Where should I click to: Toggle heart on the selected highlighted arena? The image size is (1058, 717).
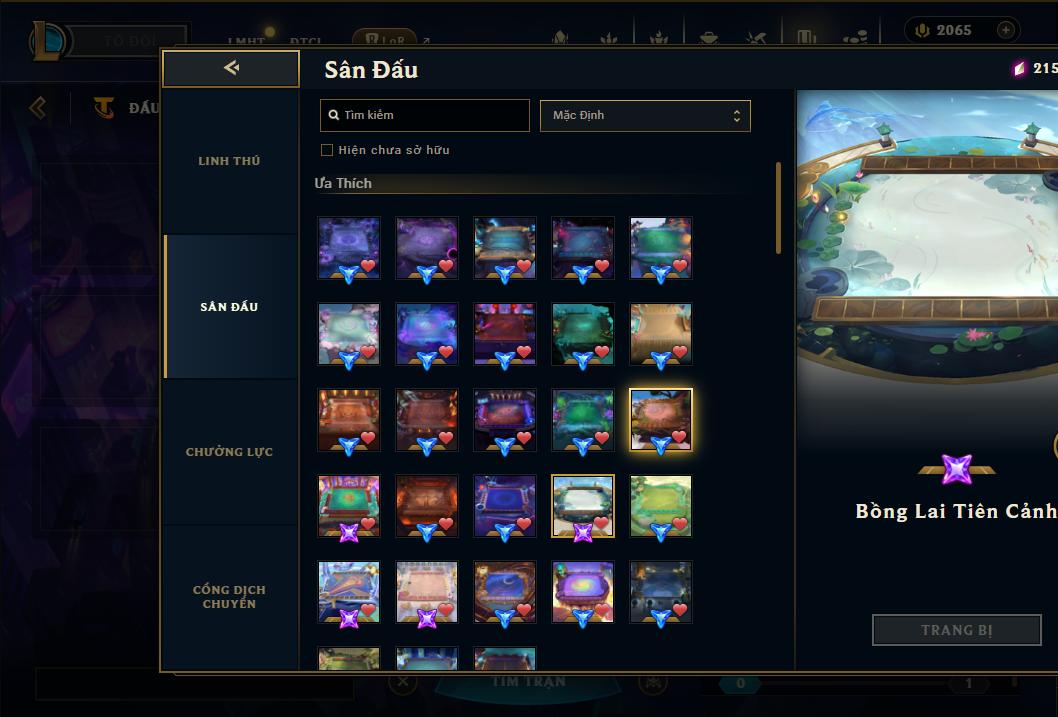tap(680, 437)
